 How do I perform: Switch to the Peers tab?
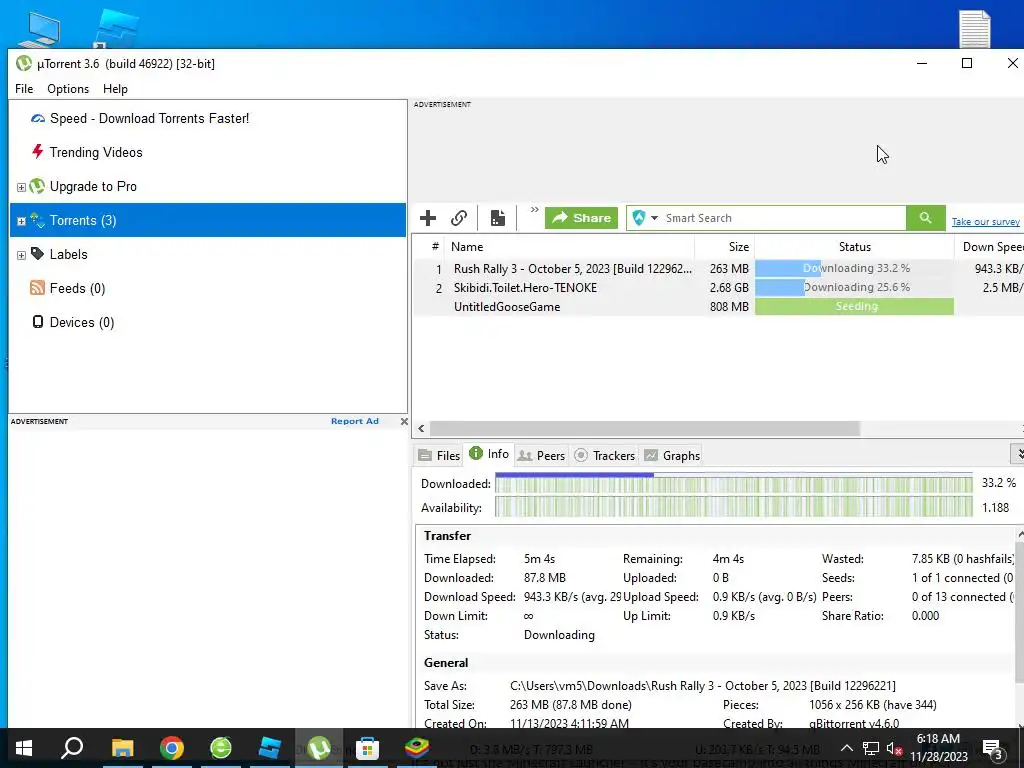pos(541,455)
